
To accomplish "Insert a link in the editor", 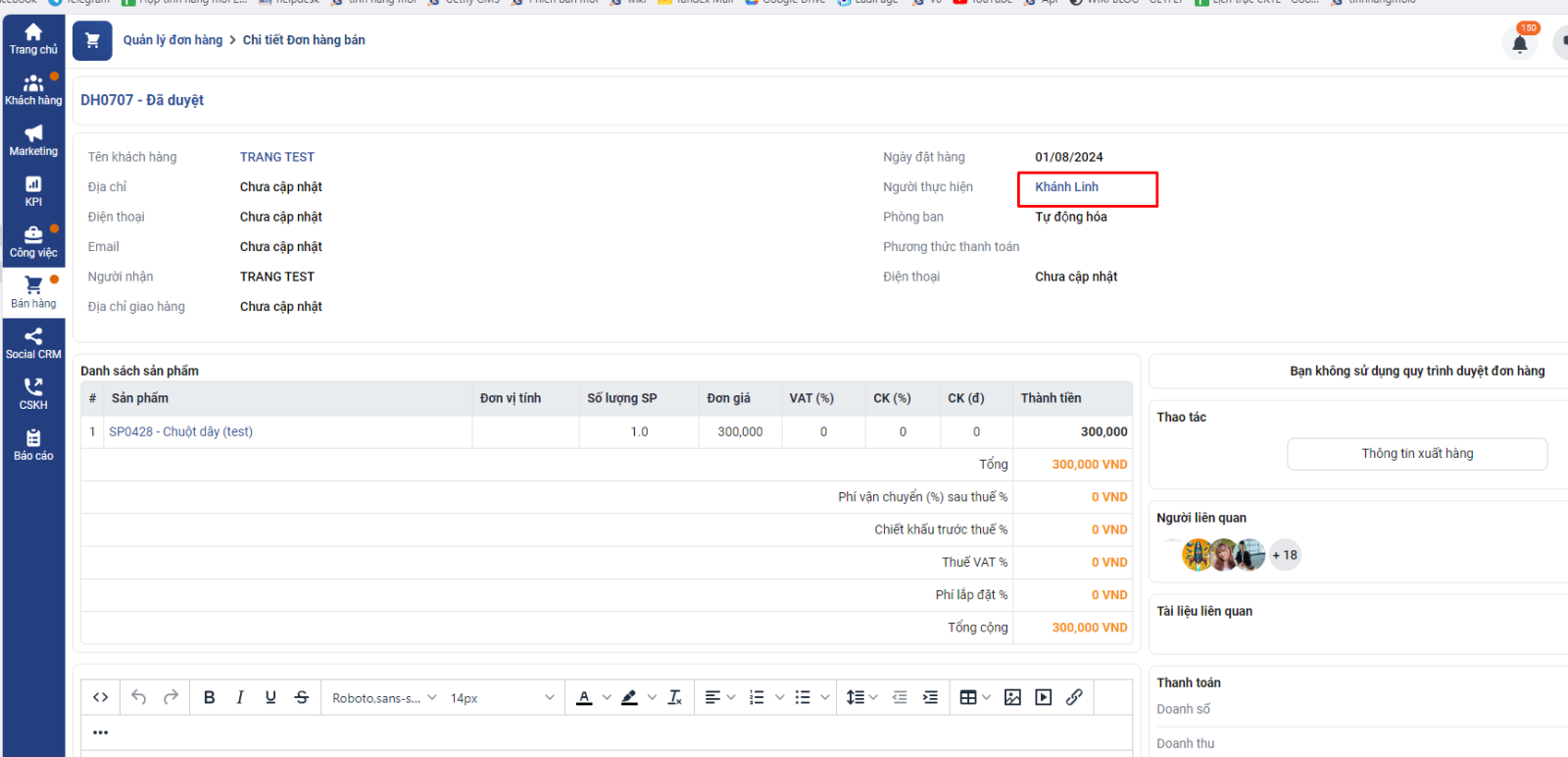I will pos(1074,697).
